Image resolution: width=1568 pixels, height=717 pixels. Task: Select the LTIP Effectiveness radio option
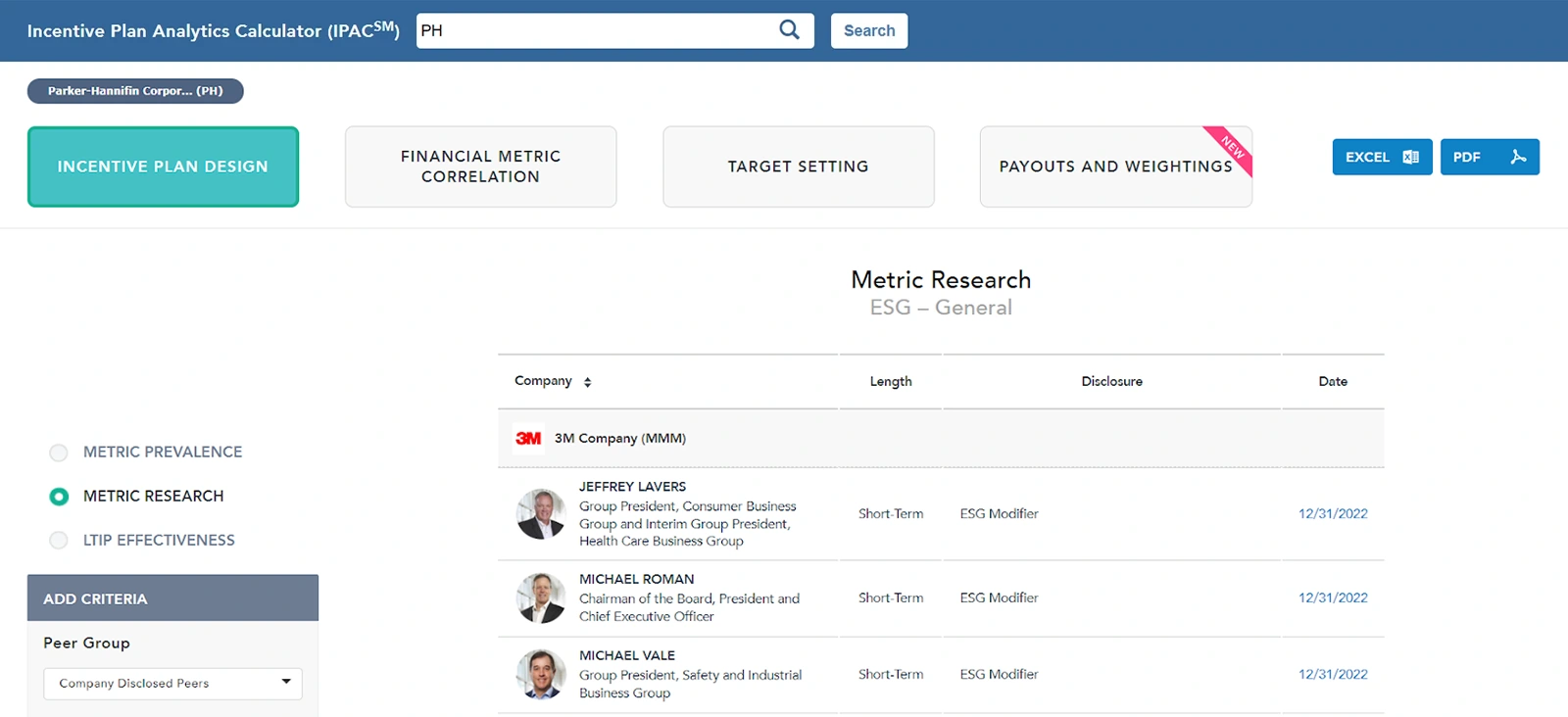[x=59, y=541]
